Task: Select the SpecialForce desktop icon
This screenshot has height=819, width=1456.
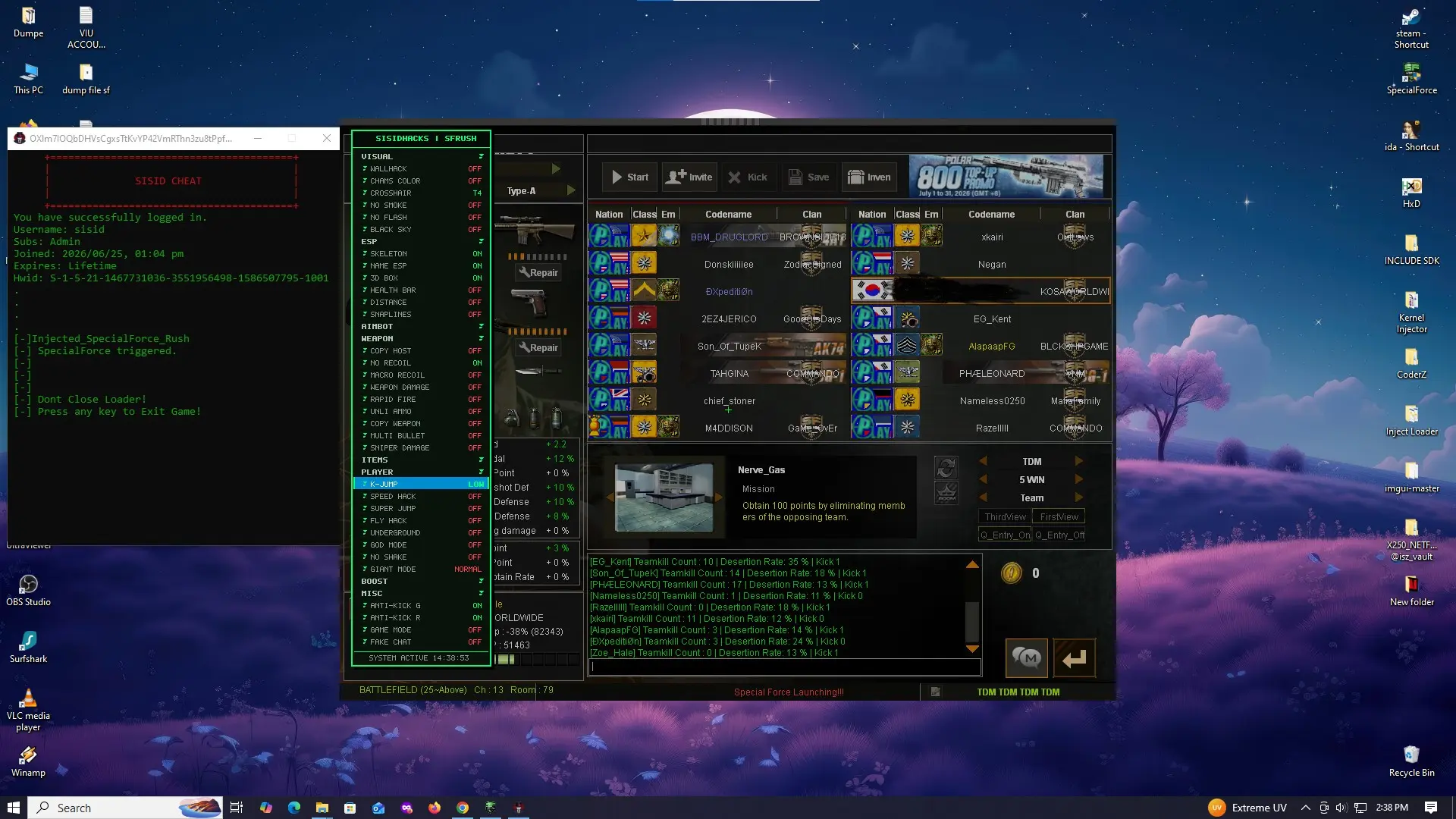Action: pos(1411,79)
